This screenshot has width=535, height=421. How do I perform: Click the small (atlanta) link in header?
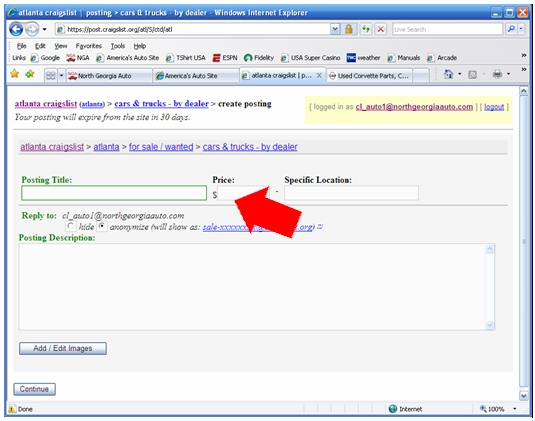point(92,104)
